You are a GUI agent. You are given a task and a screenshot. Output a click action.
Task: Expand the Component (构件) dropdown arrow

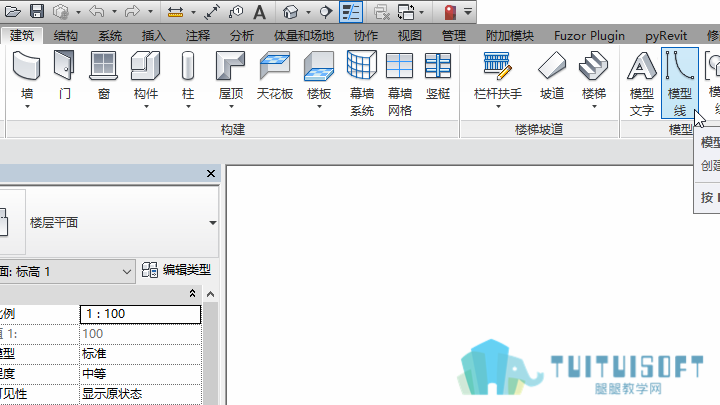click(146, 107)
